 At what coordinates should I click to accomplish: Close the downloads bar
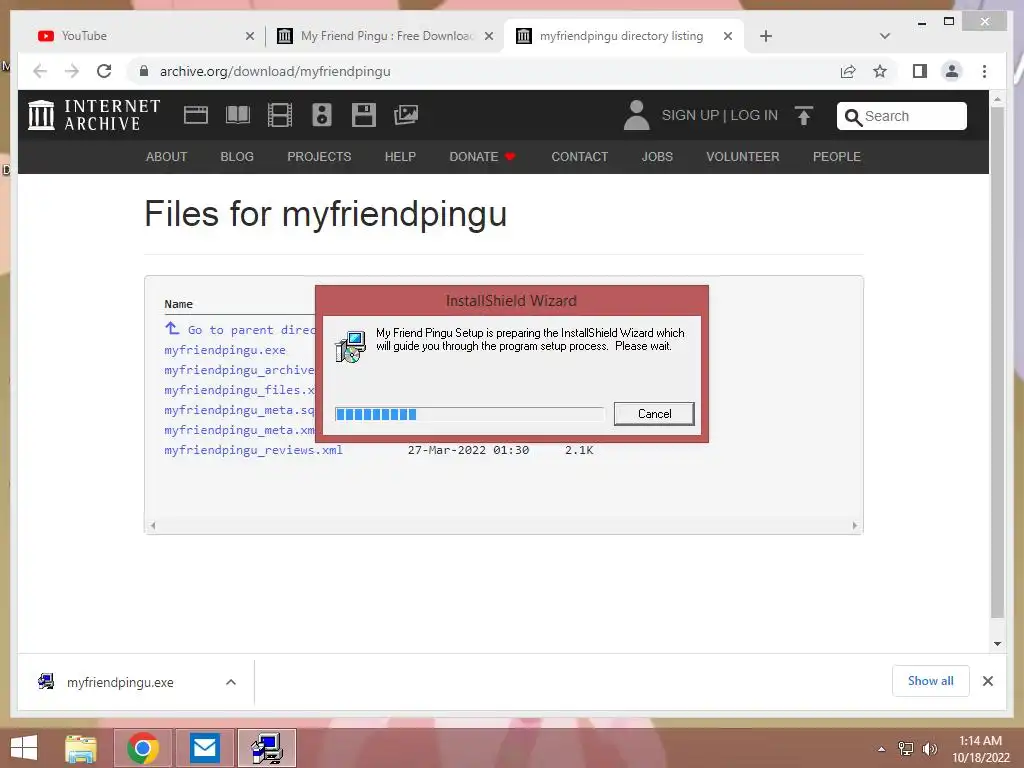pyautogui.click(x=988, y=681)
